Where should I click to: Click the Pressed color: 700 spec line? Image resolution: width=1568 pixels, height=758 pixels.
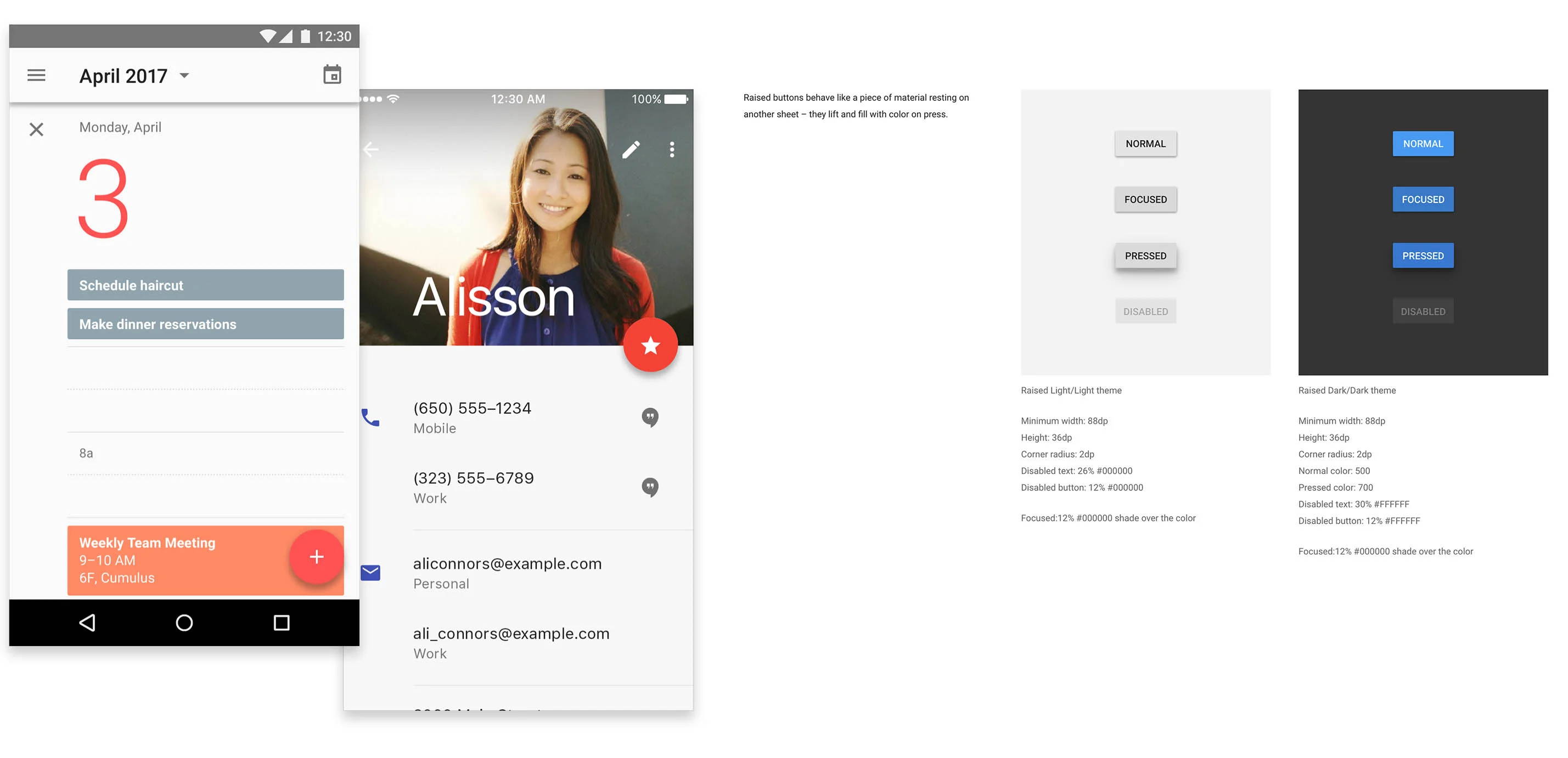[1335, 487]
